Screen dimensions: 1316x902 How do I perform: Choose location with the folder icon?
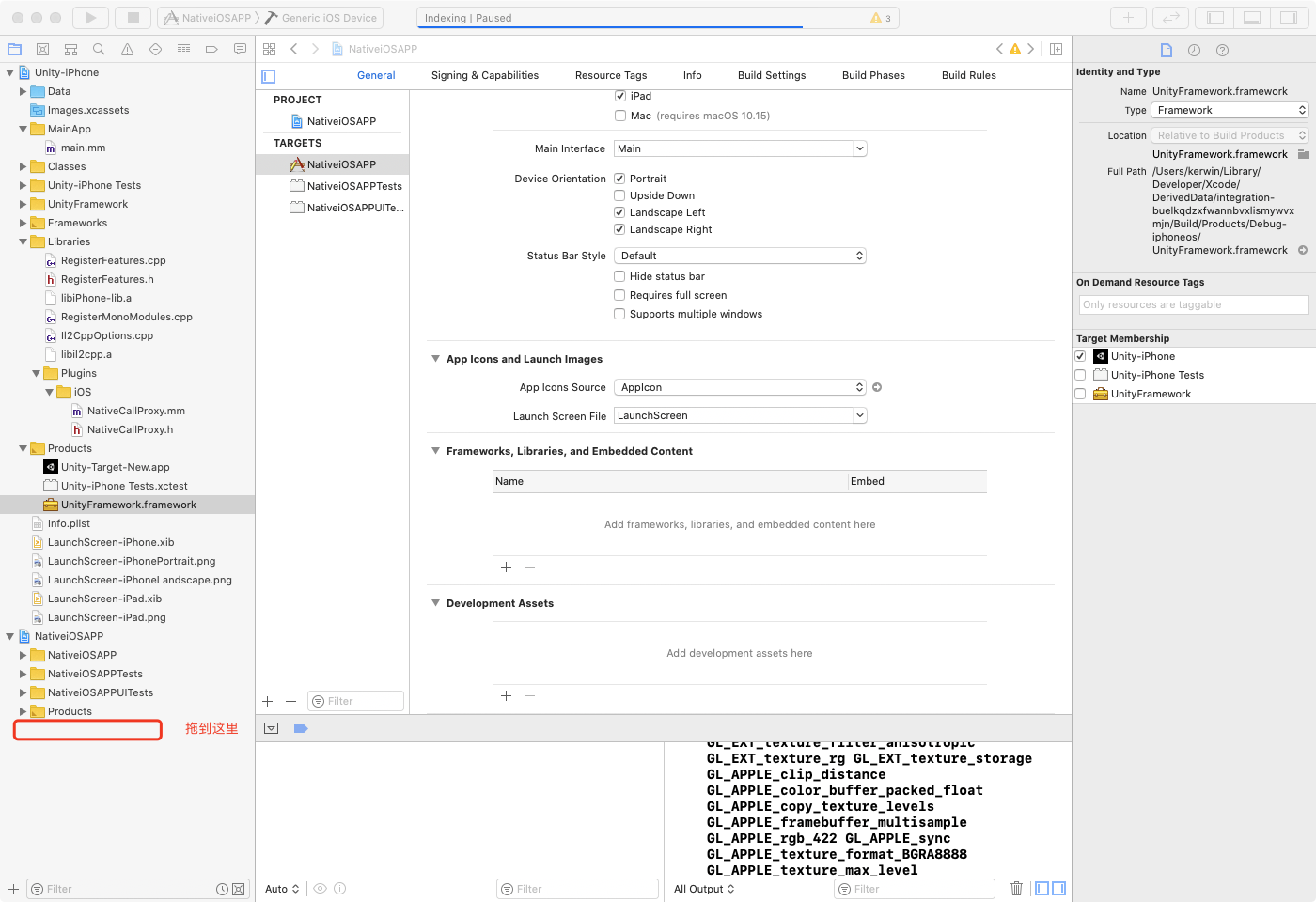(x=1304, y=154)
